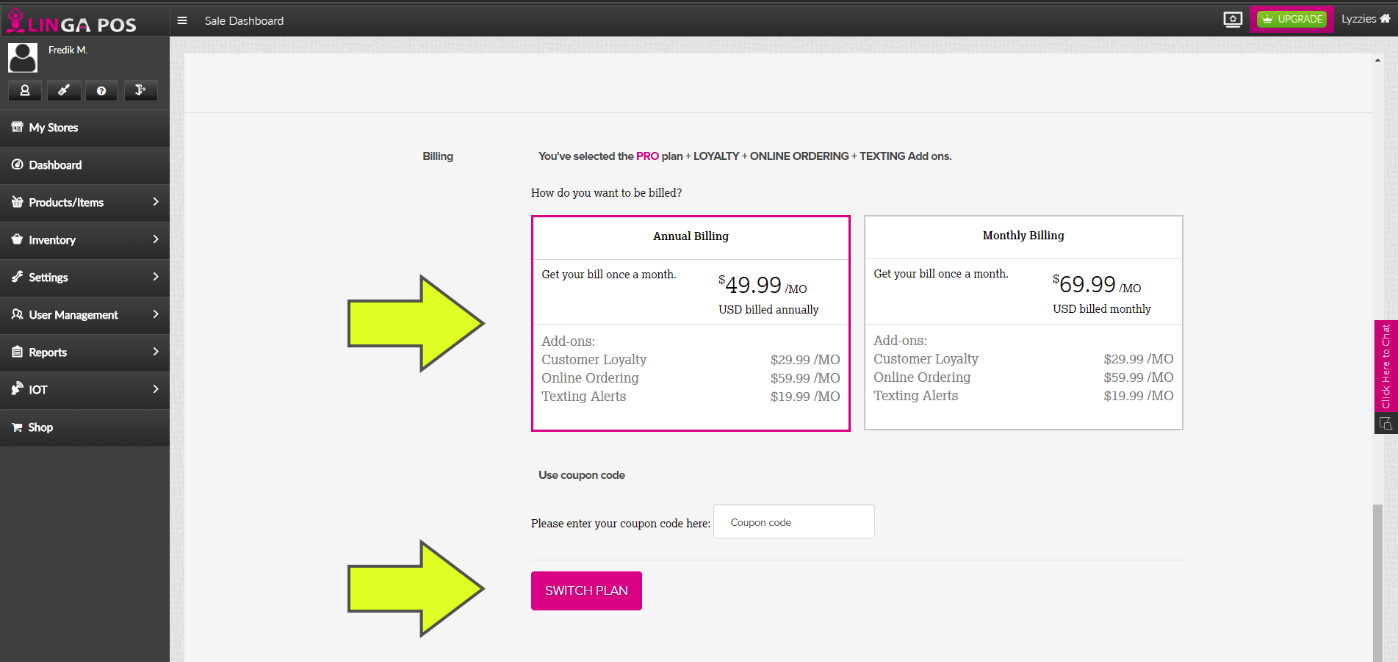Viewport: 1398px width, 662px height.
Task: Click the Dashboard gauge icon
Action: point(17,165)
